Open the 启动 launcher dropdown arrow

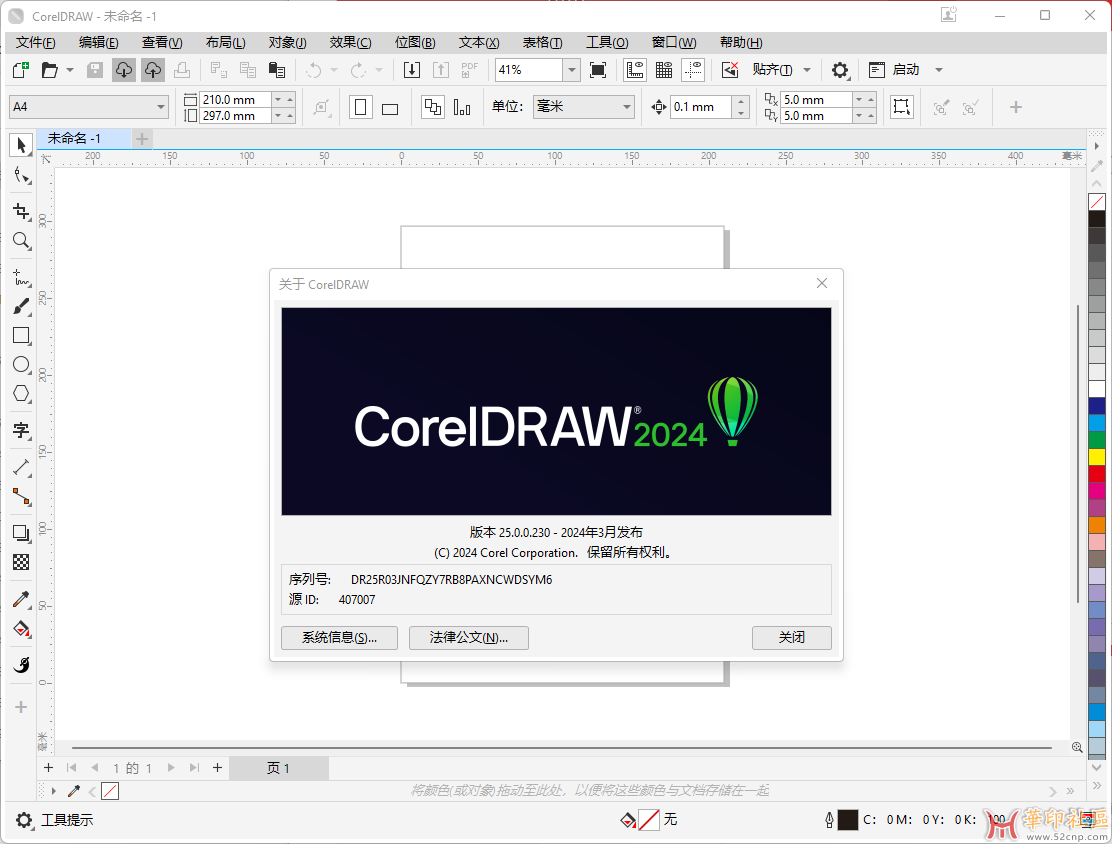(x=939, y=70)
